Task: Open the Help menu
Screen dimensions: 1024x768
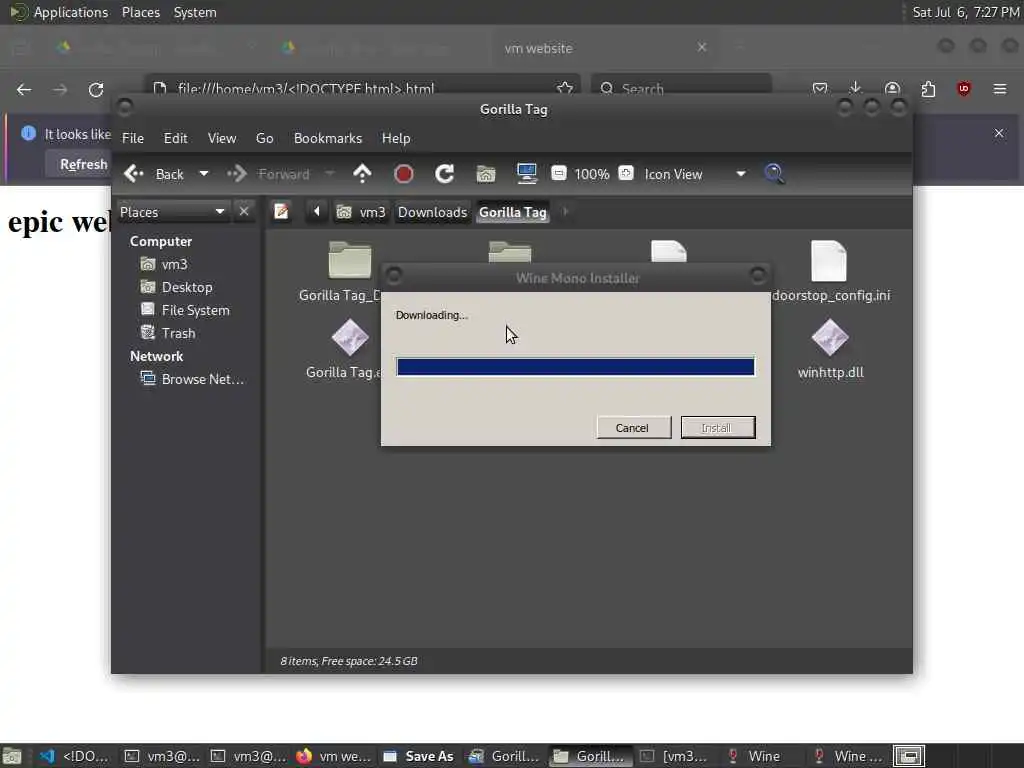Action: [x=396, y=138]
